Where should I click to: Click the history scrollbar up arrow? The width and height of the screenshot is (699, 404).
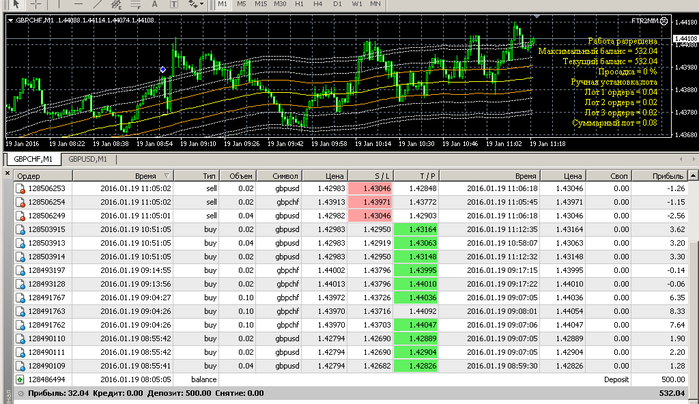(693, 176)
